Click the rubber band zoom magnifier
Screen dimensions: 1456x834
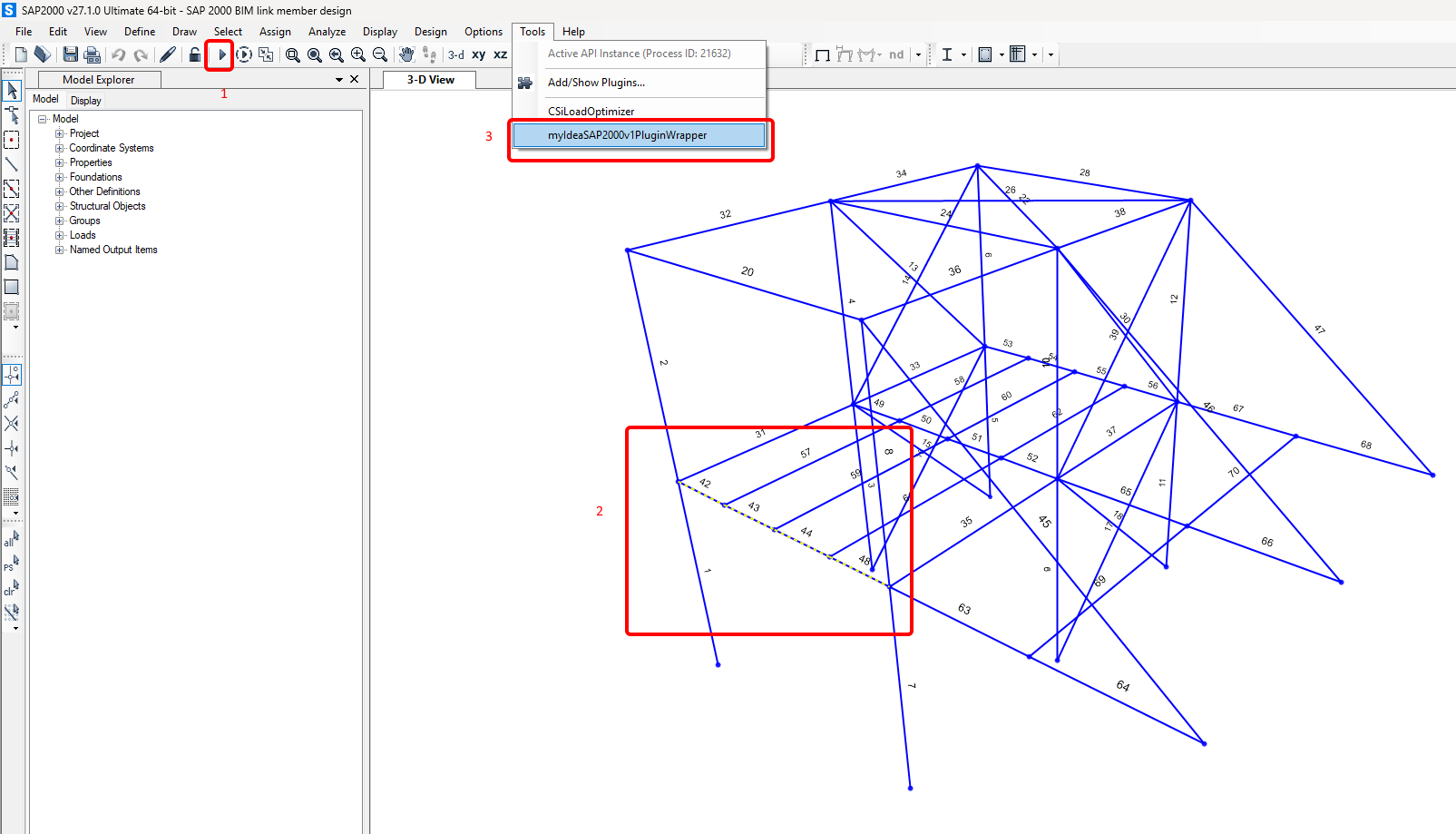(x=293, y=54)
